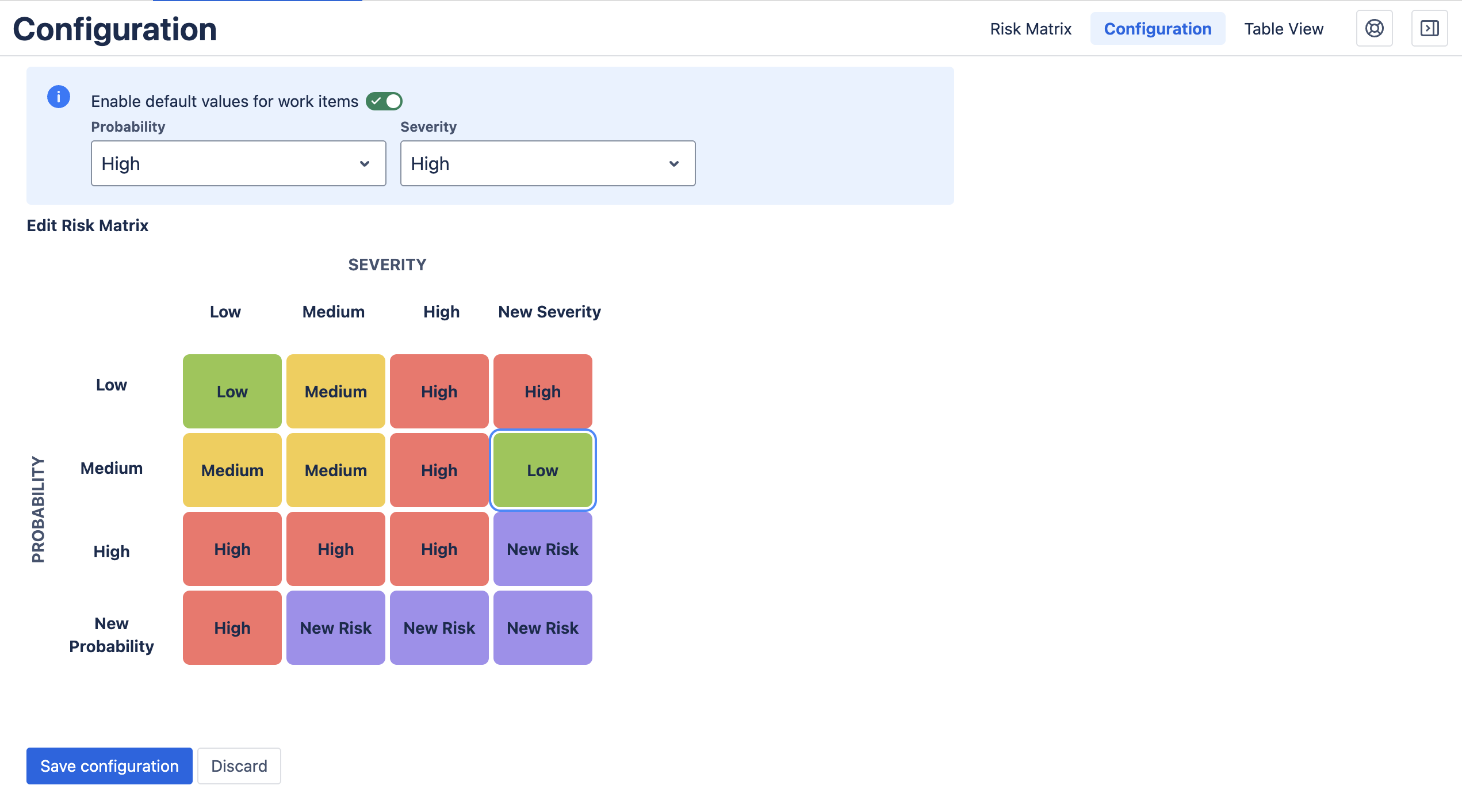Open the Probability default dropdown
1462x812 pixels.
(x=238, y=163)
